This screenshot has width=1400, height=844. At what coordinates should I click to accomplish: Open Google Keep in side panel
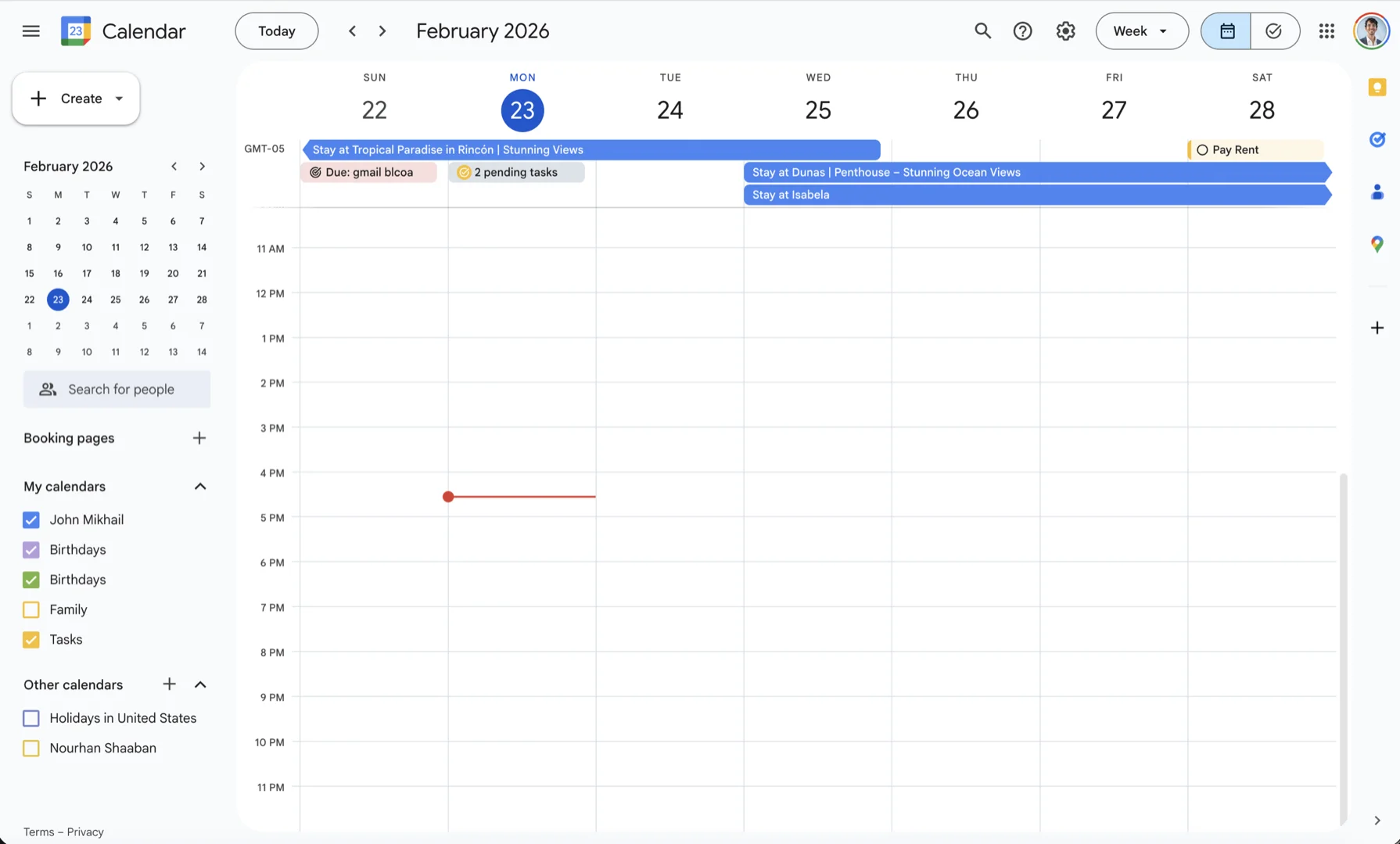tap(1377, 88)
